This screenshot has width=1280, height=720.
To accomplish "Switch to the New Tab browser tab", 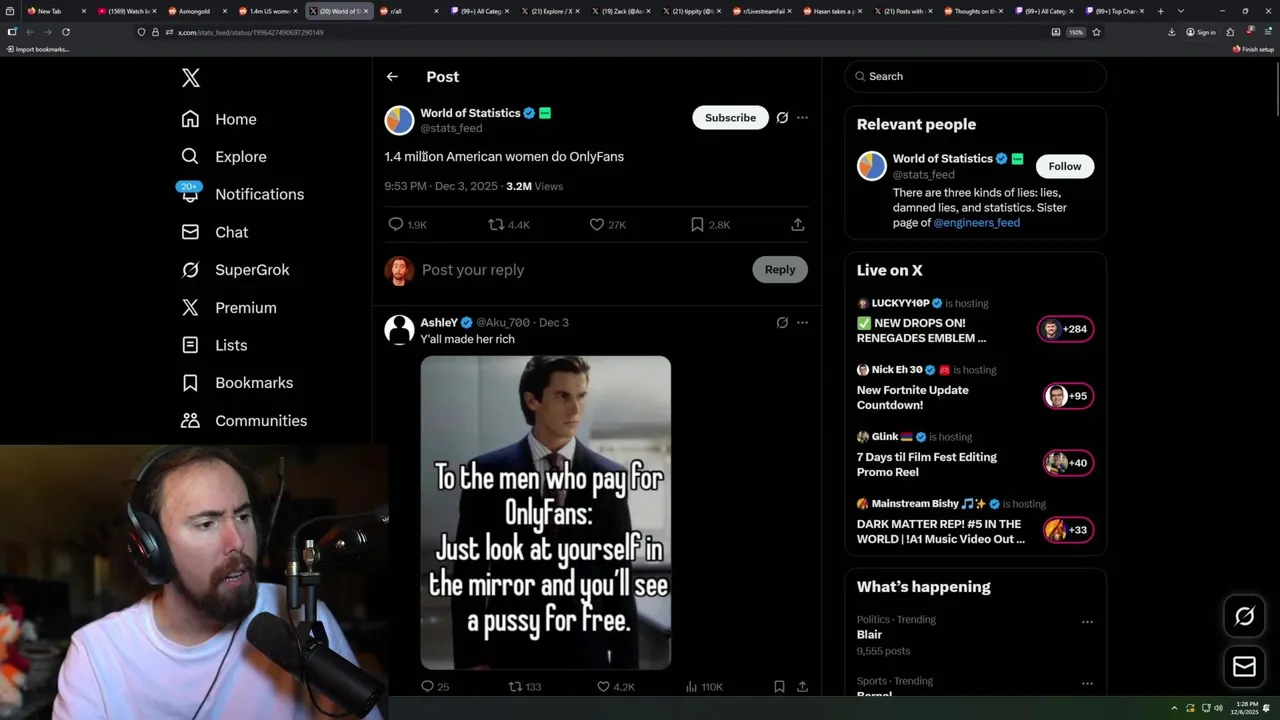I will (55, 11).
